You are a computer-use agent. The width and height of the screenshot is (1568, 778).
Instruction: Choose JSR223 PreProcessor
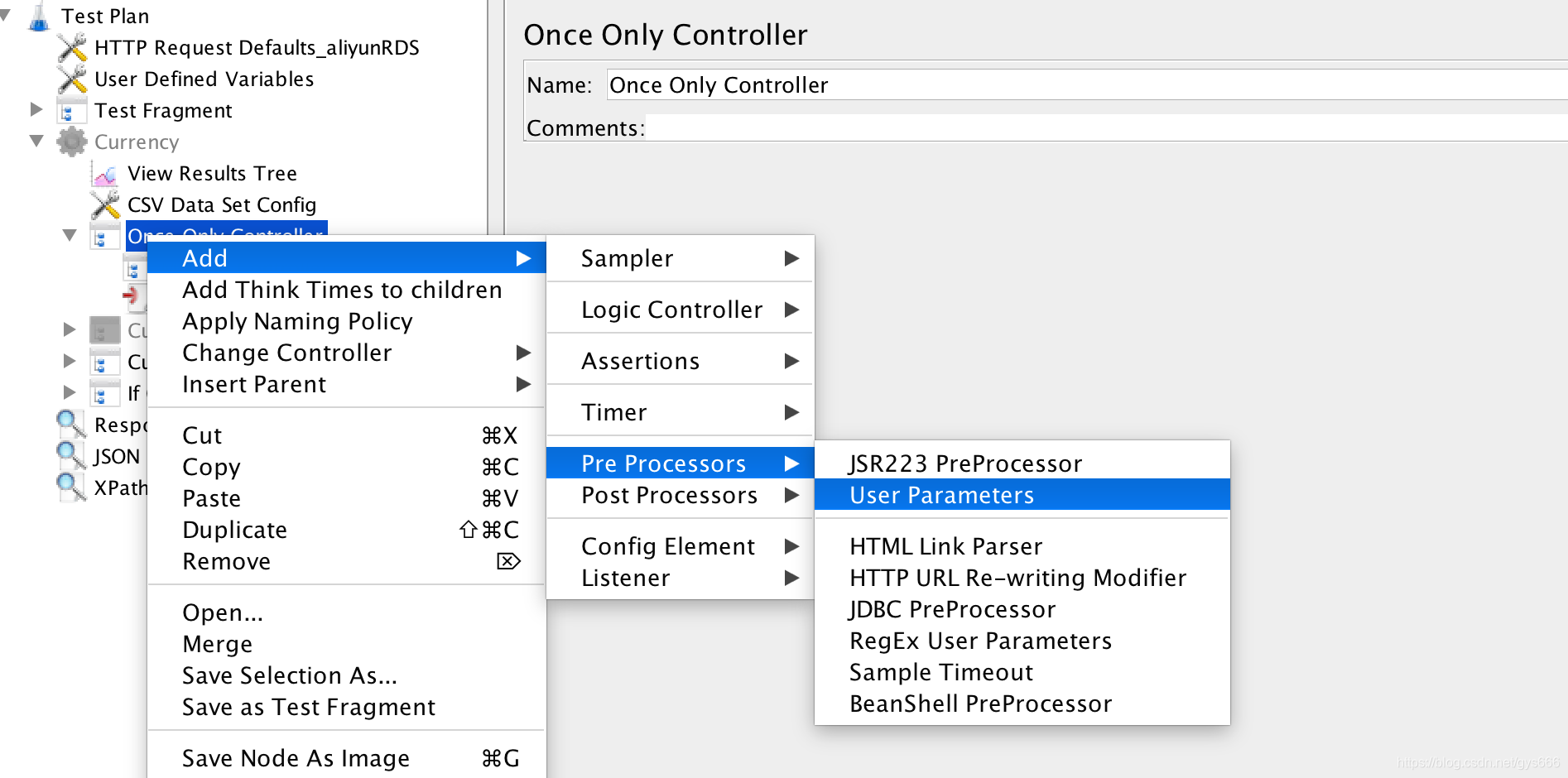1022,463
